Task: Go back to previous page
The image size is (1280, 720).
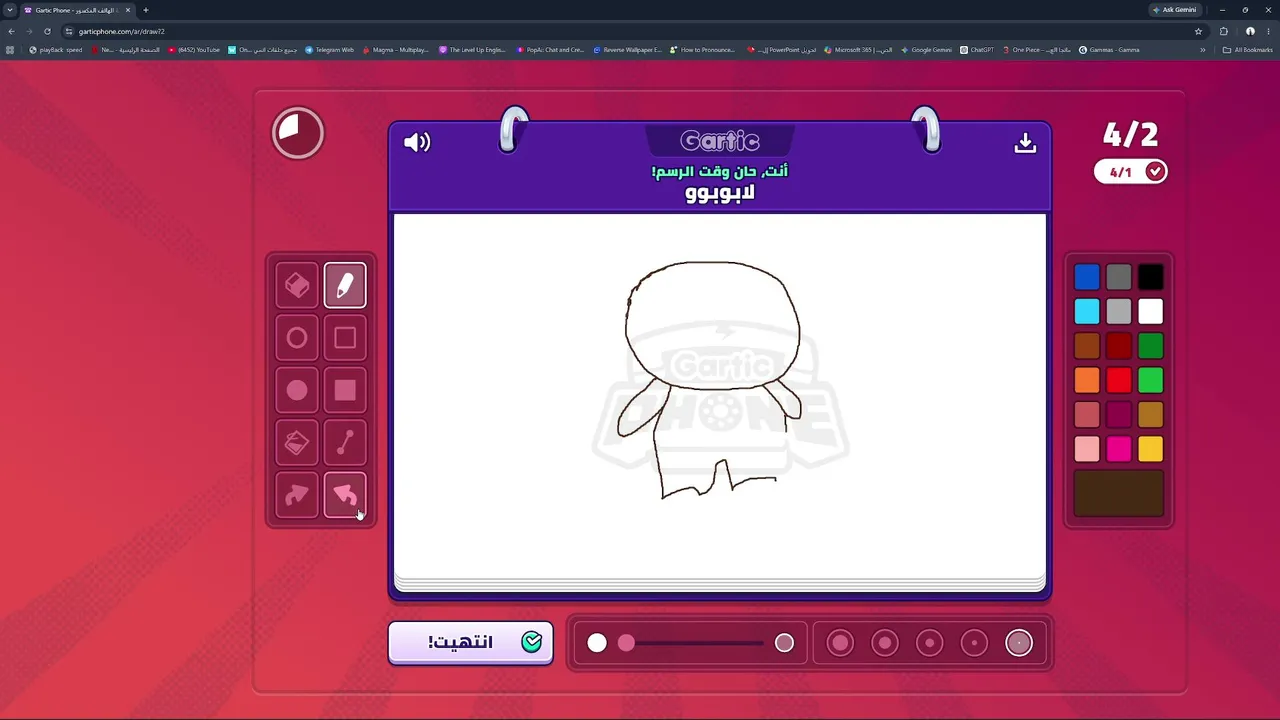Action: pos(11,31)
